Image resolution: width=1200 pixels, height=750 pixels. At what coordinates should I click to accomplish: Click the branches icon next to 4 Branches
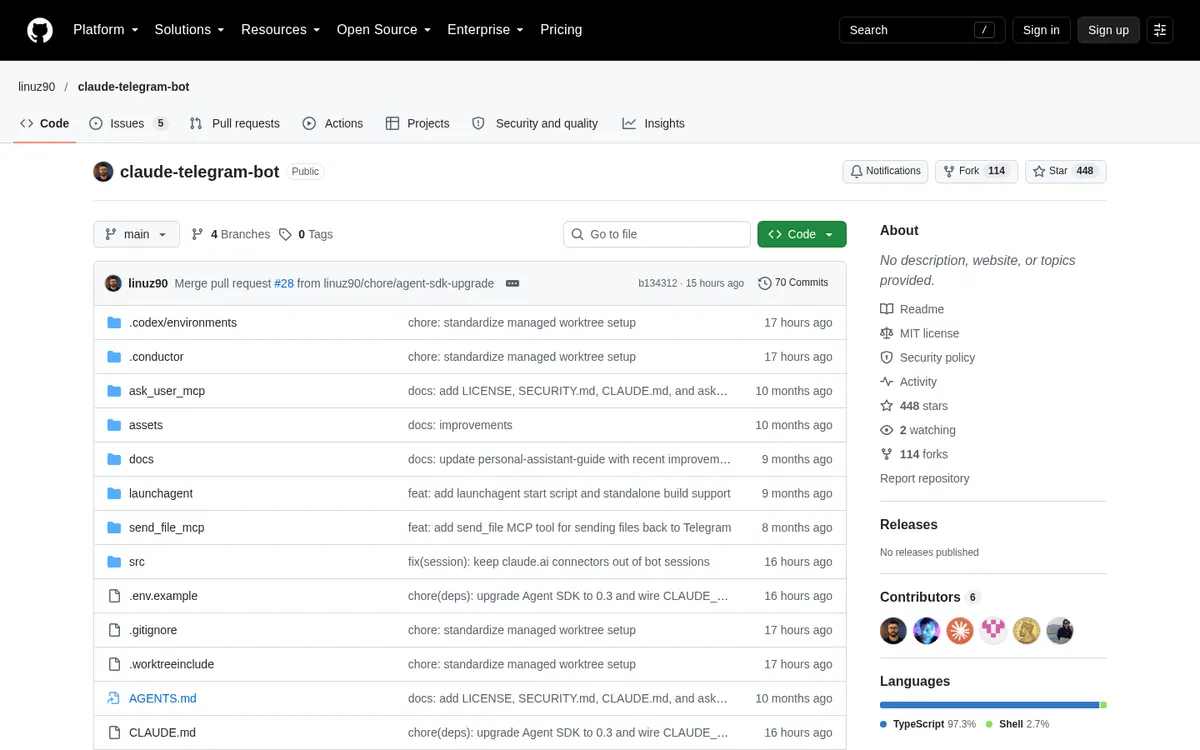(198, 234)
